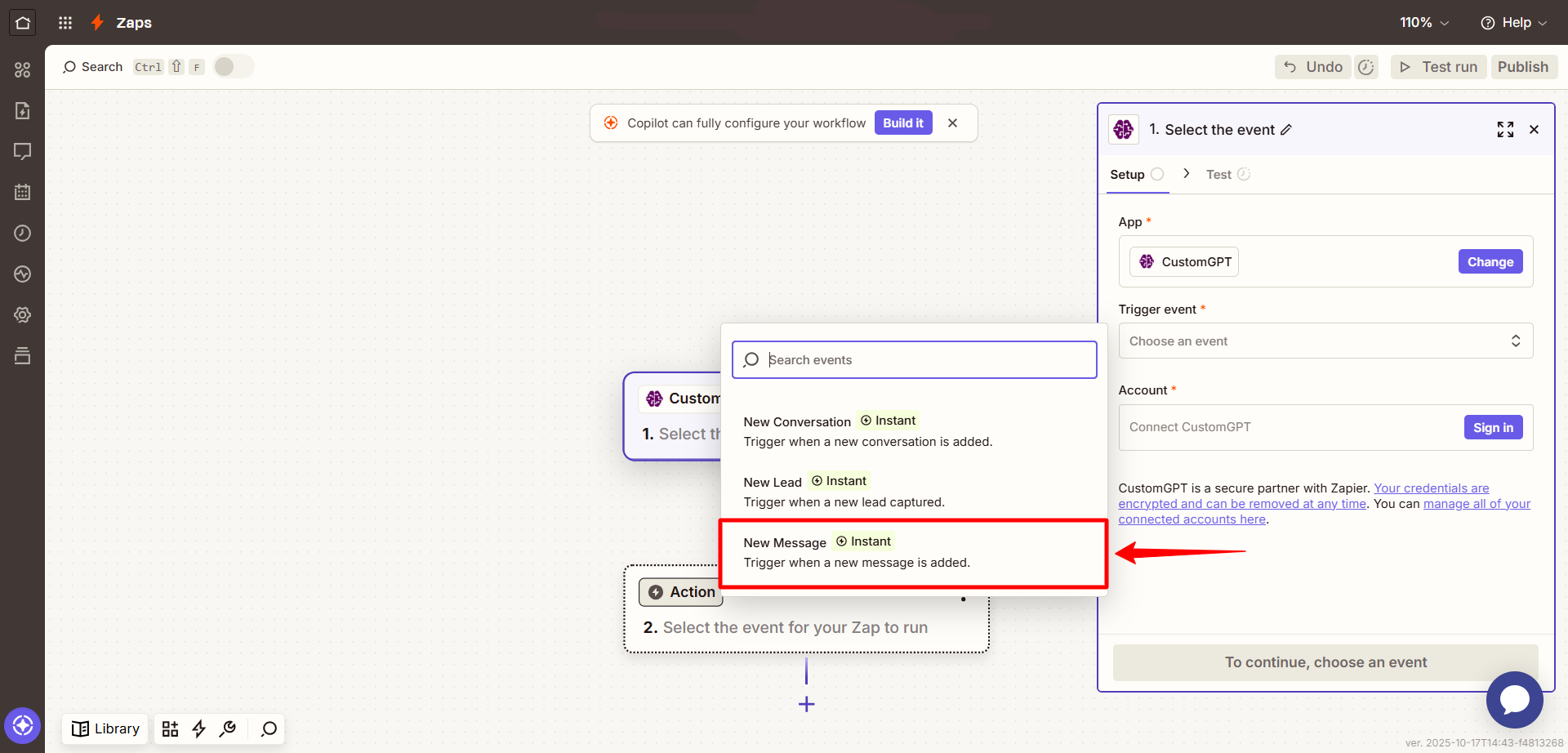Click the Zaps lightning logo

point(97,22)
